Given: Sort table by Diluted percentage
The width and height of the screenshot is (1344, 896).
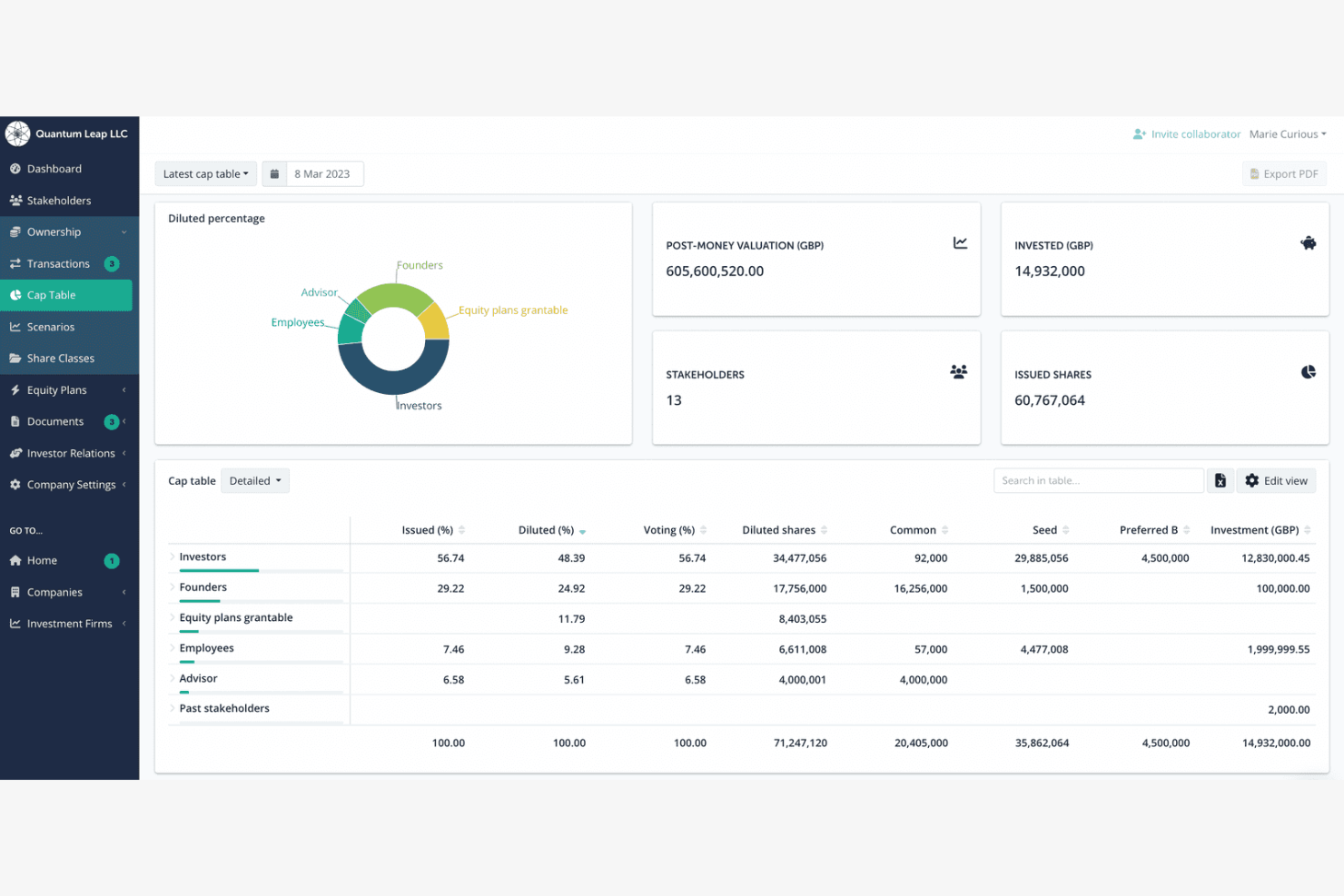Looking at the screenshot, I should 582,530.
